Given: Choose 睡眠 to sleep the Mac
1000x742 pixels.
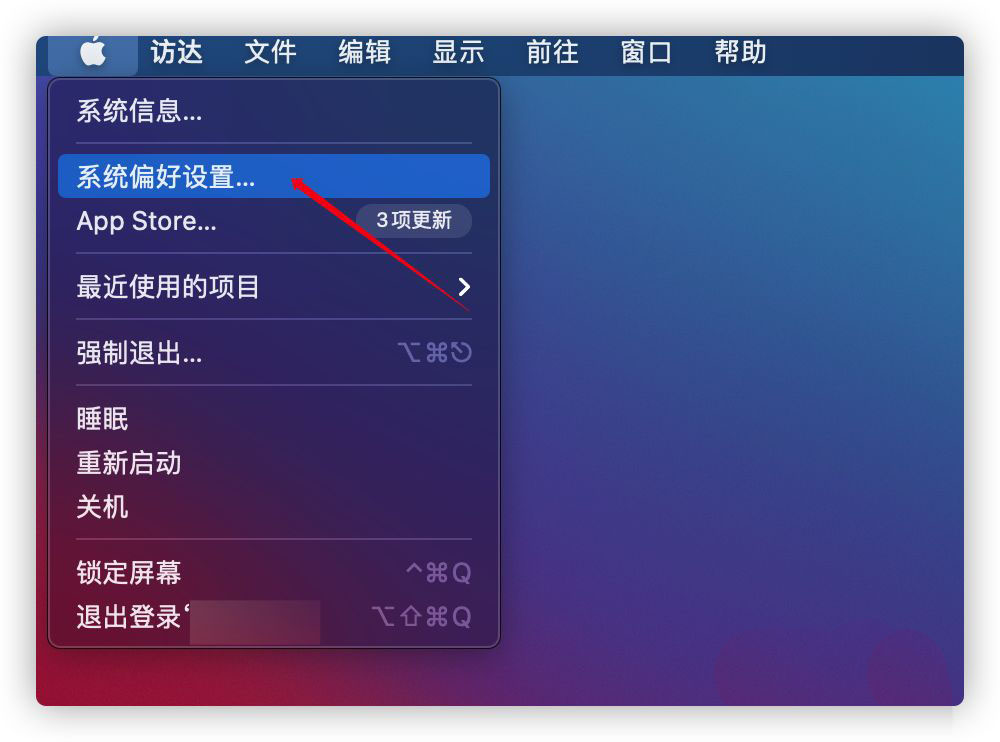Looking at the screenshot, I should 274,419.
